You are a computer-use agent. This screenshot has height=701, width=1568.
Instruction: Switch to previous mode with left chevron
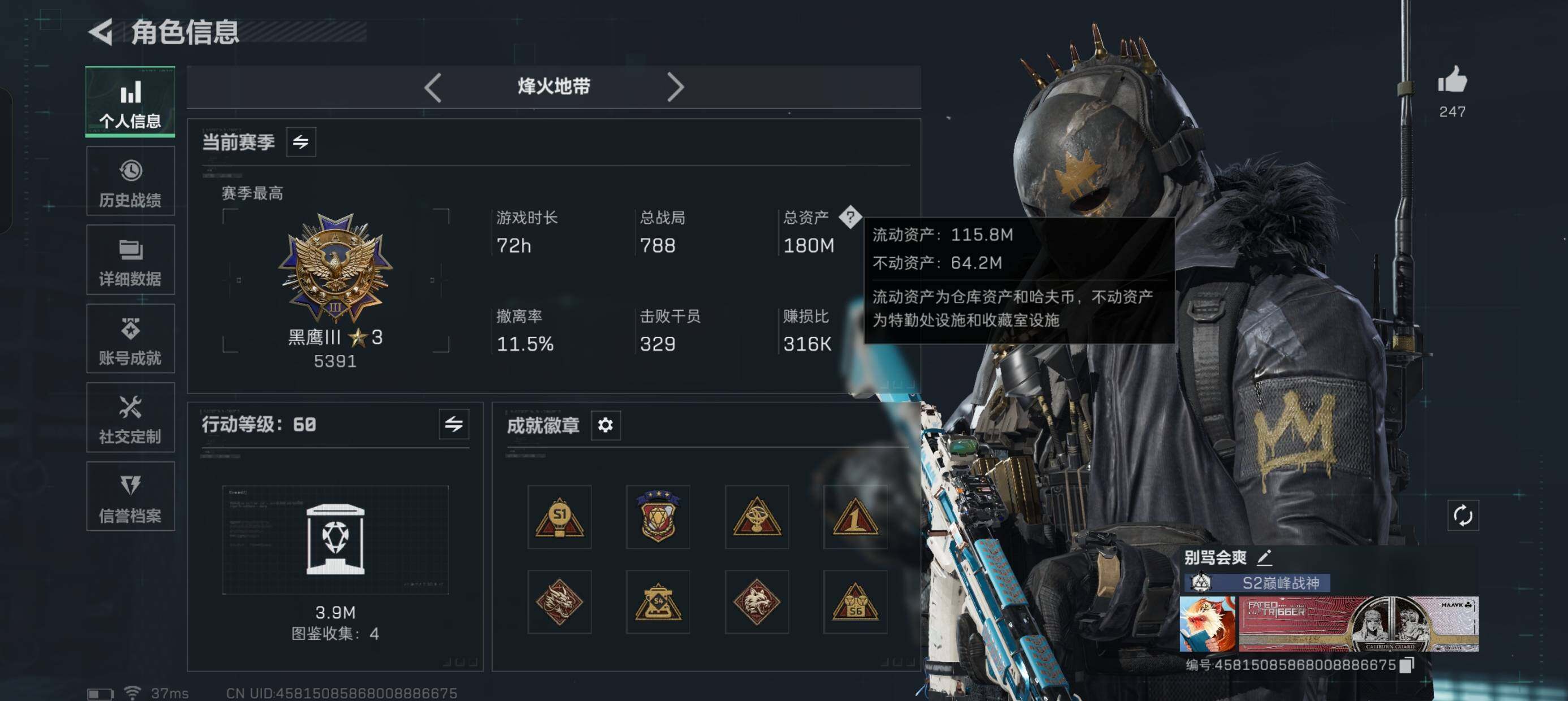433,88
